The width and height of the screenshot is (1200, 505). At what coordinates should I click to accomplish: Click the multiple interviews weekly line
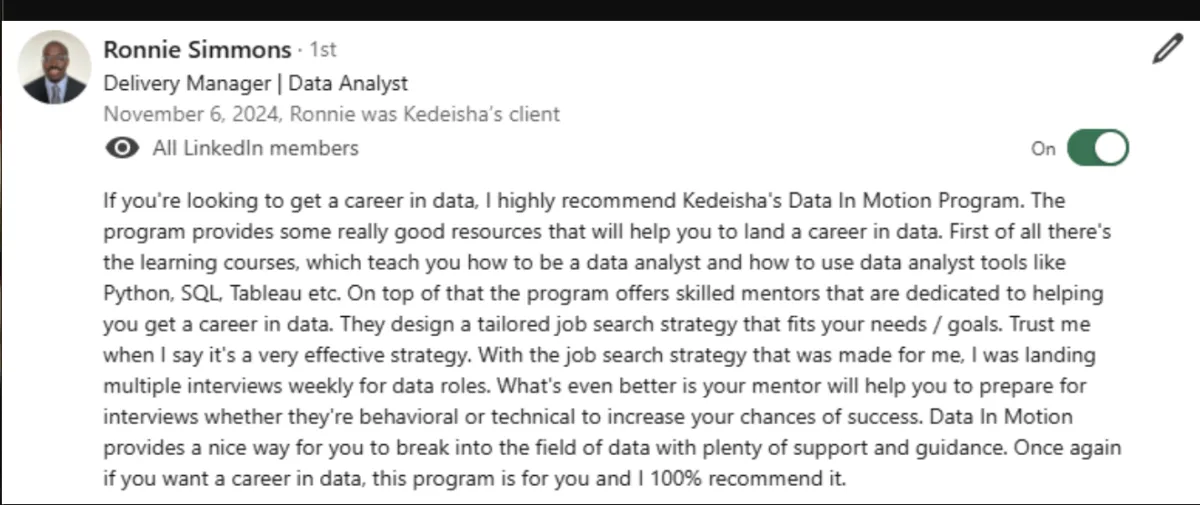click(250, 385)
